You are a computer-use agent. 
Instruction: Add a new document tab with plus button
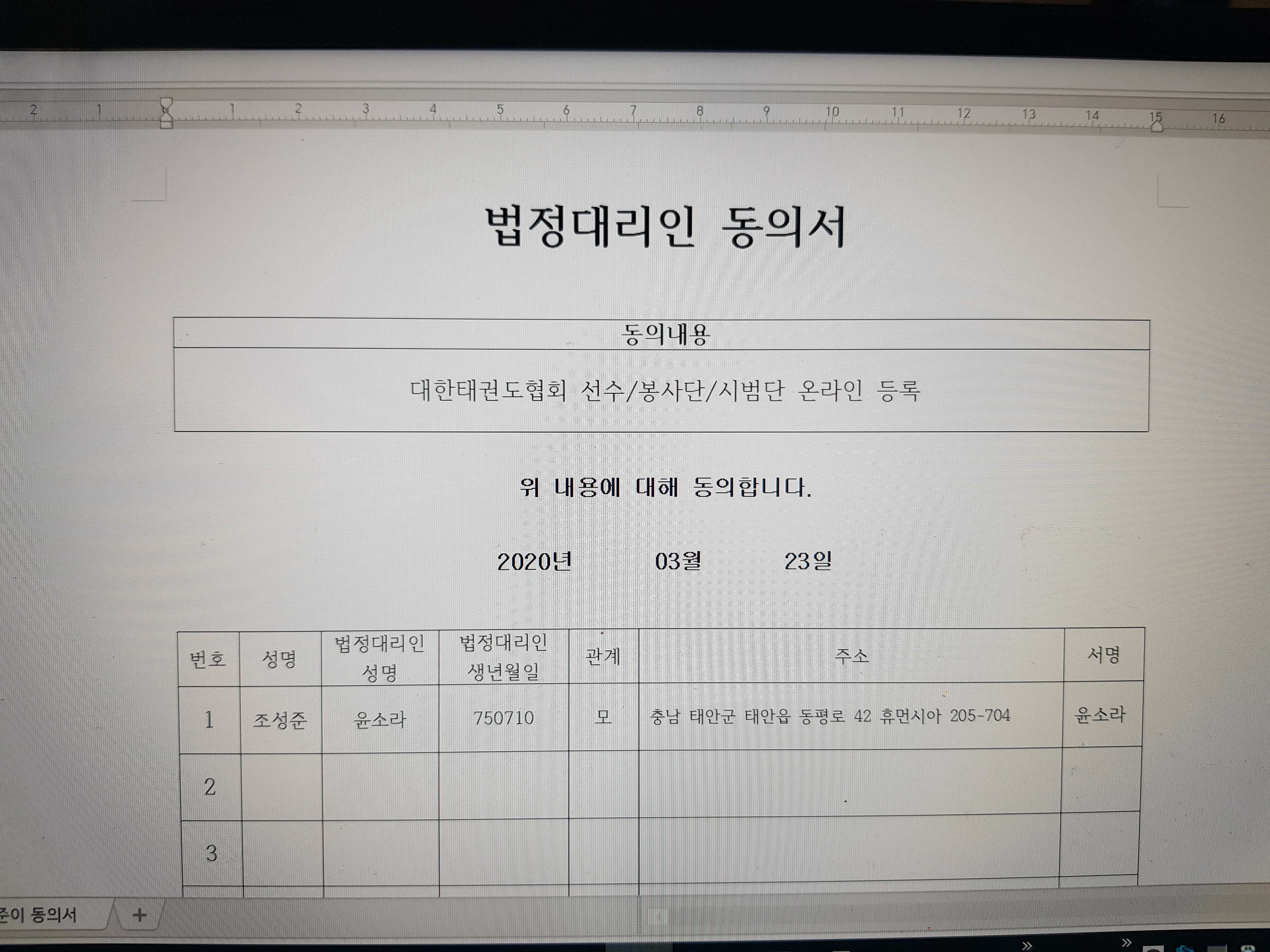pyautogui.click(x=140, y=915)
